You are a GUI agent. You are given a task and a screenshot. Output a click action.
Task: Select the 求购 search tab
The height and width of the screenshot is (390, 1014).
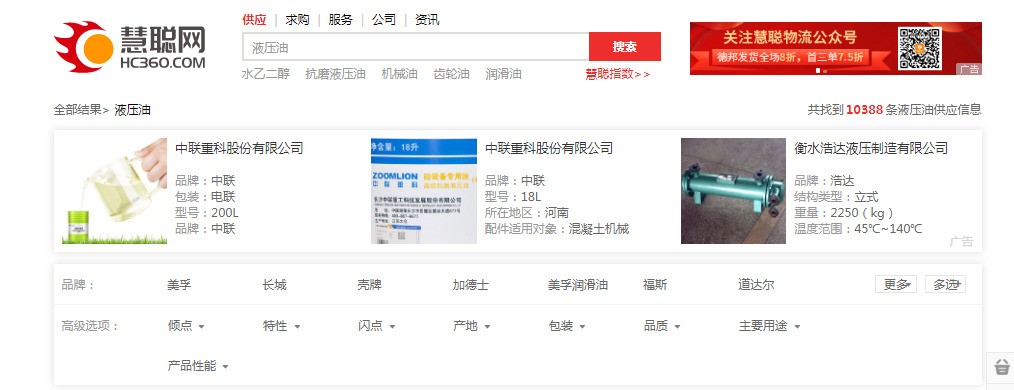click(x=297, y=20)
